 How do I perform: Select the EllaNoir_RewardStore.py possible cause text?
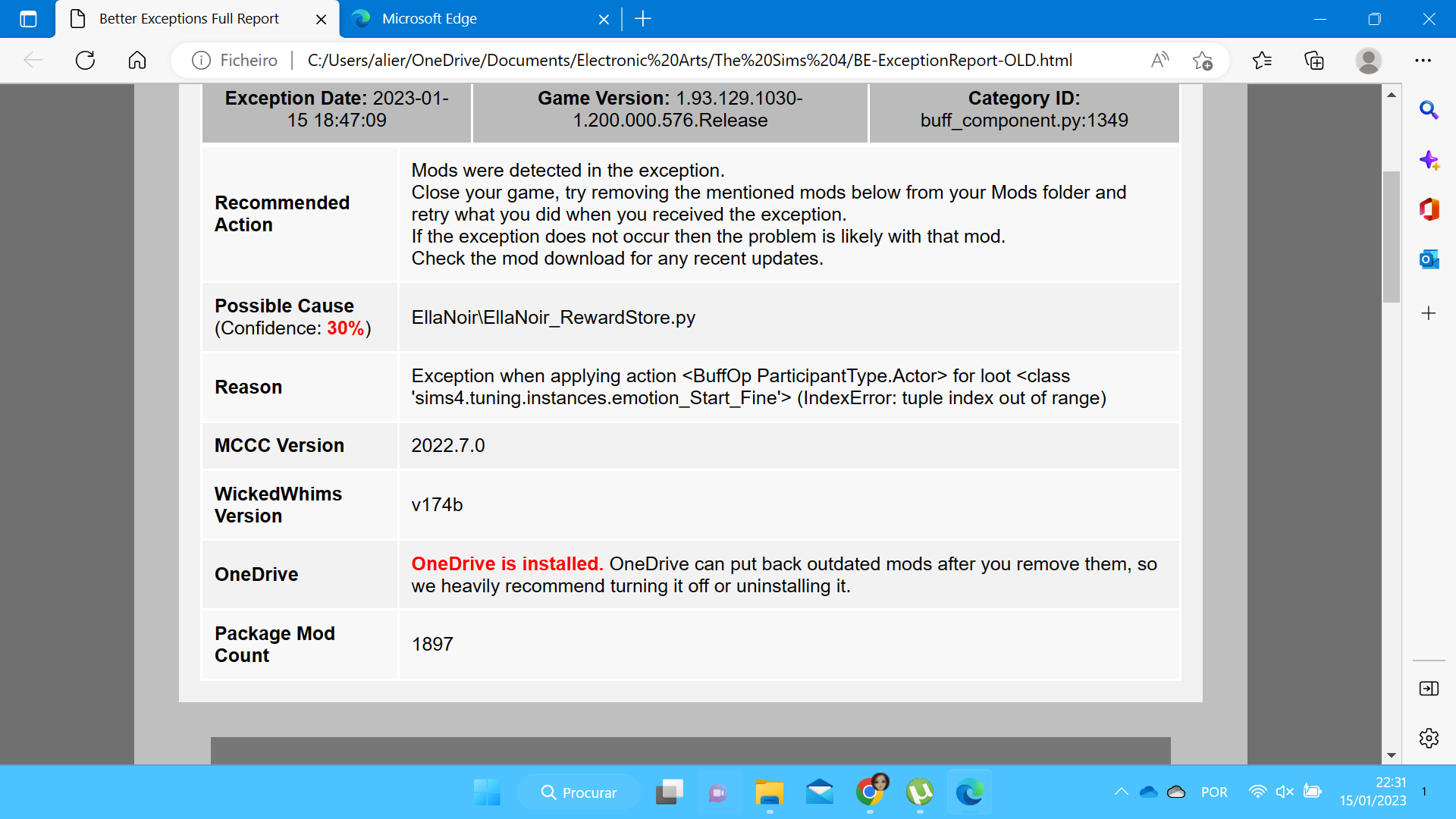554,318
